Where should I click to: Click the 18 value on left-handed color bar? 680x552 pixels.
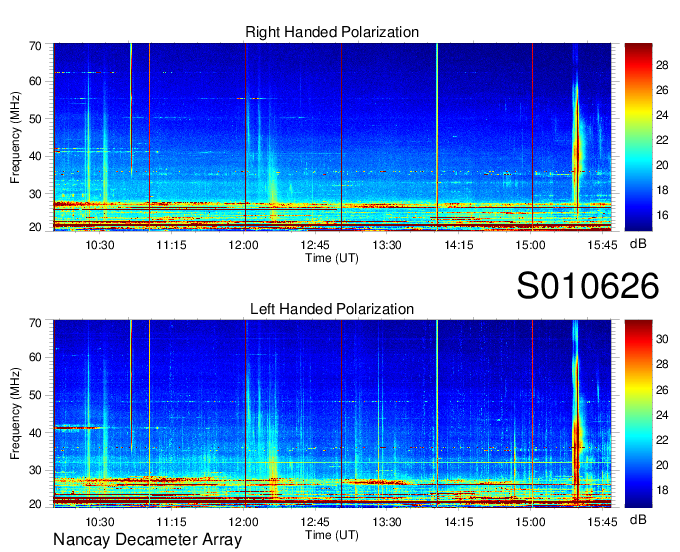(x=662, y=490)
